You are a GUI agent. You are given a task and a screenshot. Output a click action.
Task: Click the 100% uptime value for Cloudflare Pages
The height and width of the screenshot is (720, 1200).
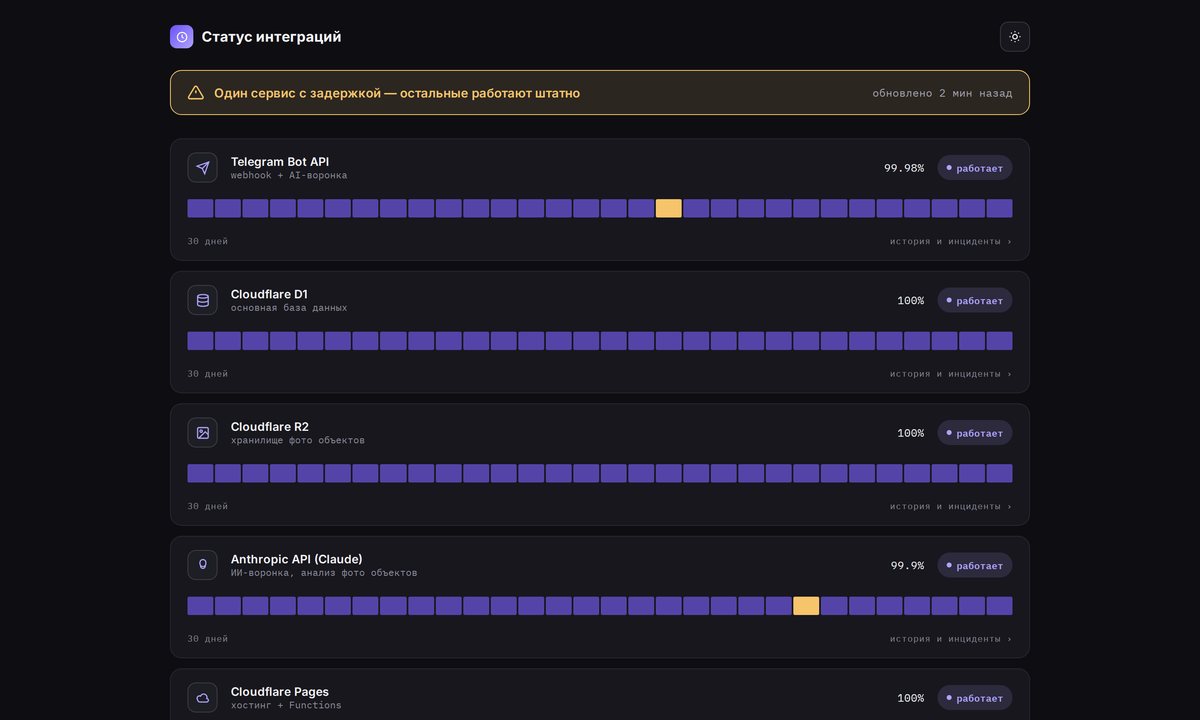910,698
